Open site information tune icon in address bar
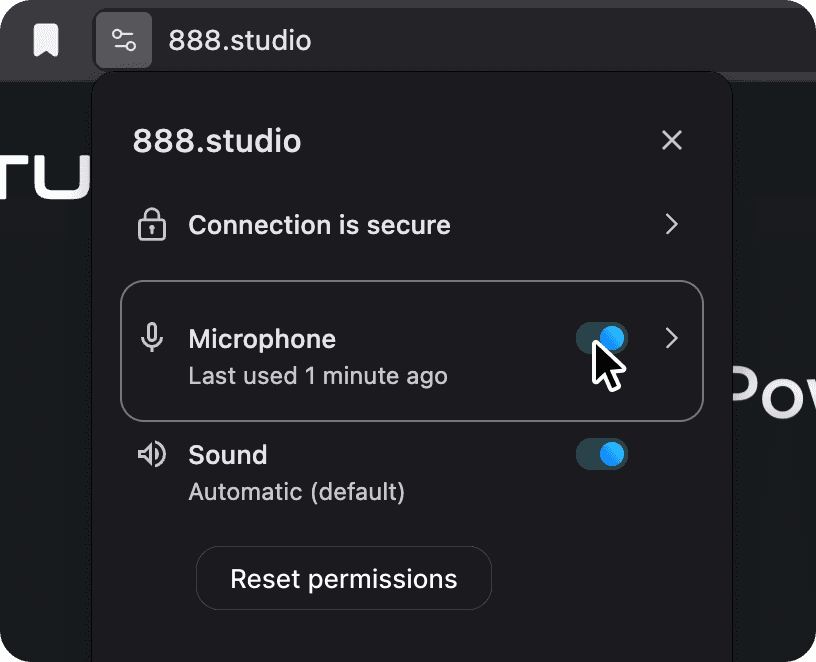The height and width of the screenshot is (662, 816). [x=124, y=40]
